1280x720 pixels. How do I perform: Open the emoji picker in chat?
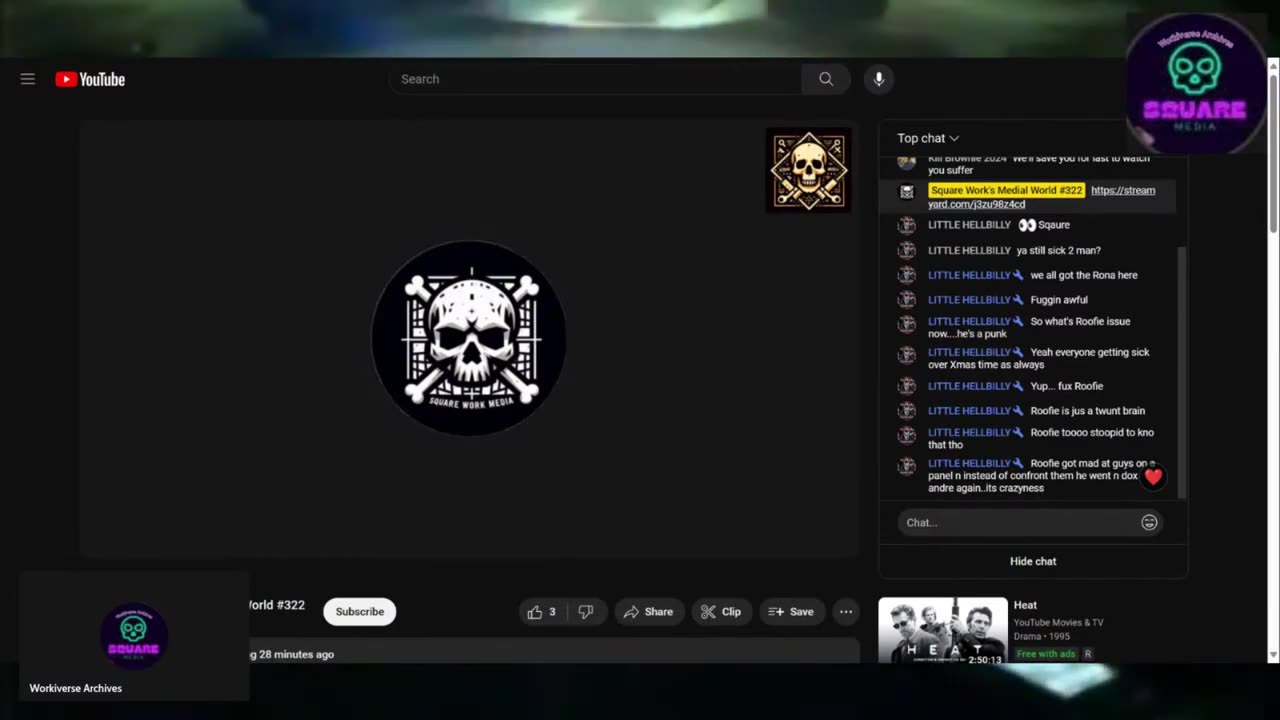point(1149,522)
